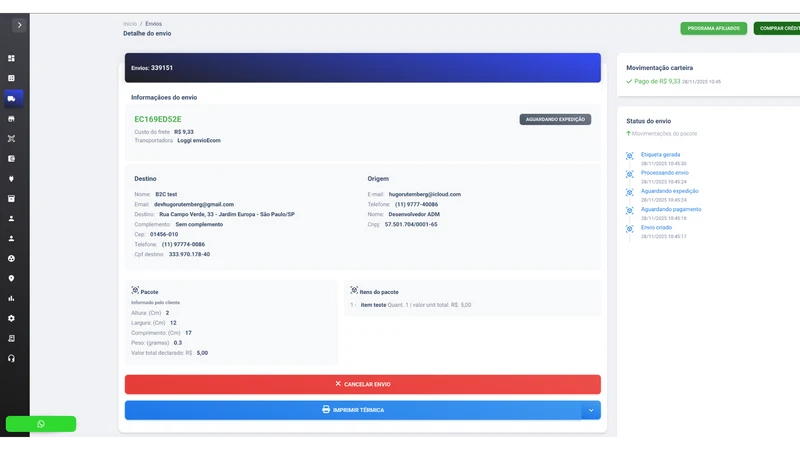Open the dashboard icon in sidebar
Image resolution: width=800 pixels, height=450 pixels.
(11, 58)
